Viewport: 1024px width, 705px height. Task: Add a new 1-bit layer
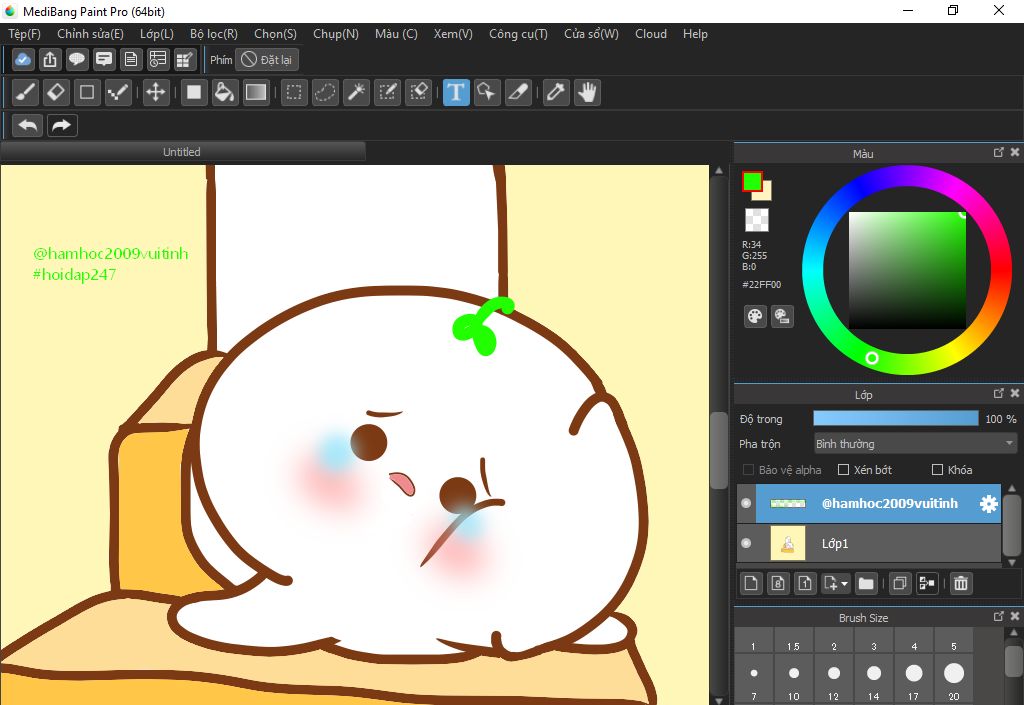click(805, 583)
